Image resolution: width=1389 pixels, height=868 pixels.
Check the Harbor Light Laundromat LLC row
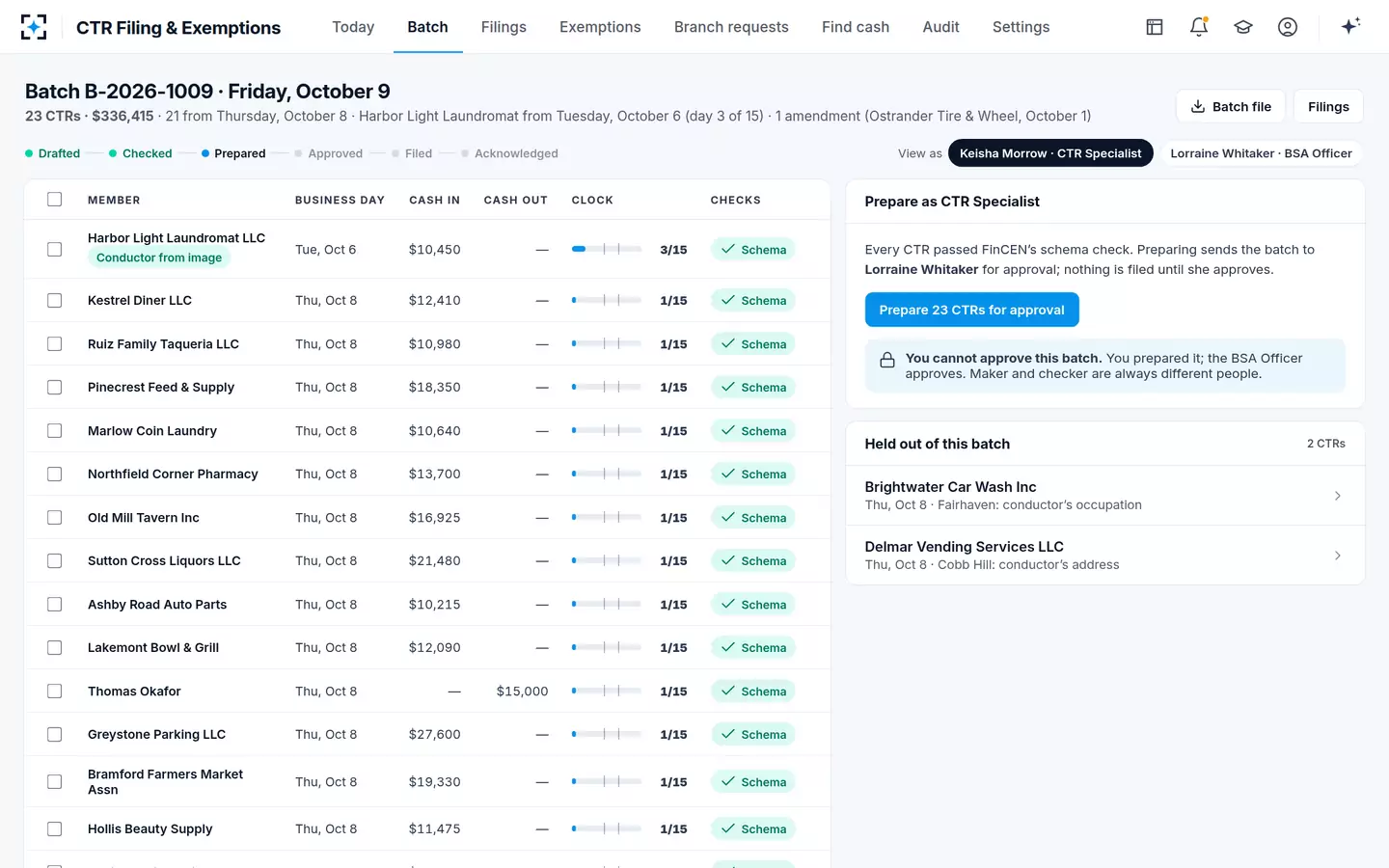[55, 250]
